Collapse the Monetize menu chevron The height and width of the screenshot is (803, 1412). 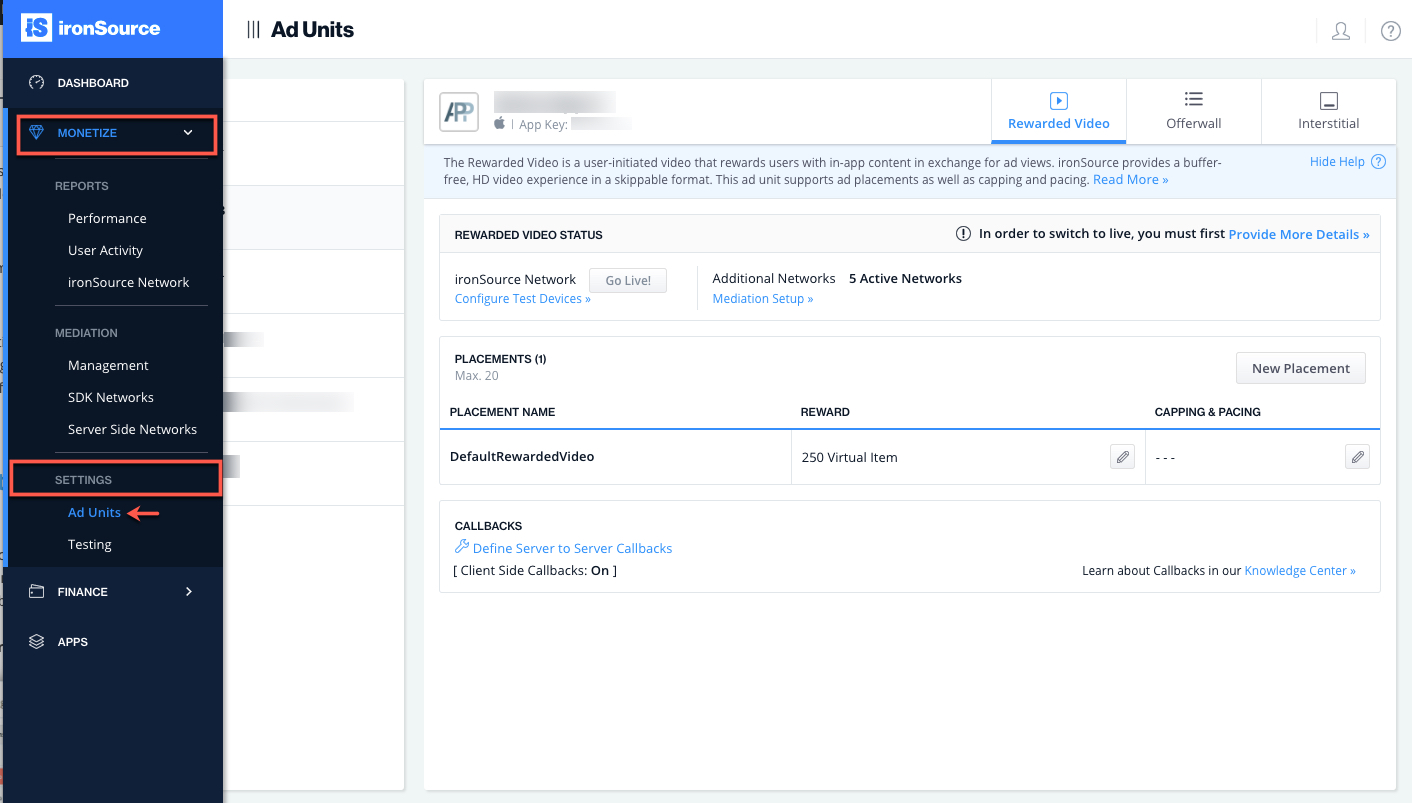(x=188, y=133)
